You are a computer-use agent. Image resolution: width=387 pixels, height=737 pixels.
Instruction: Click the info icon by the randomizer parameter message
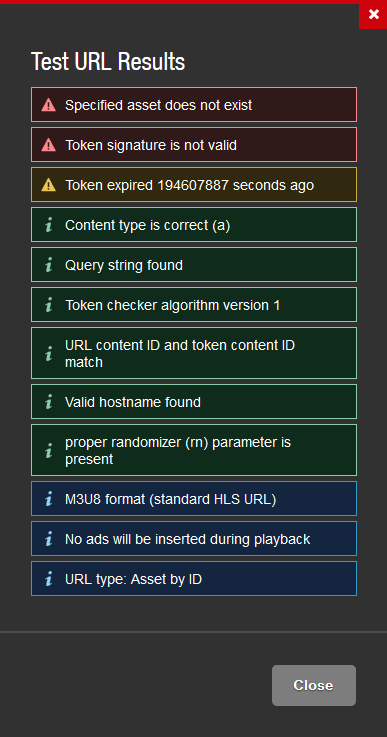(x=48, y=450)
